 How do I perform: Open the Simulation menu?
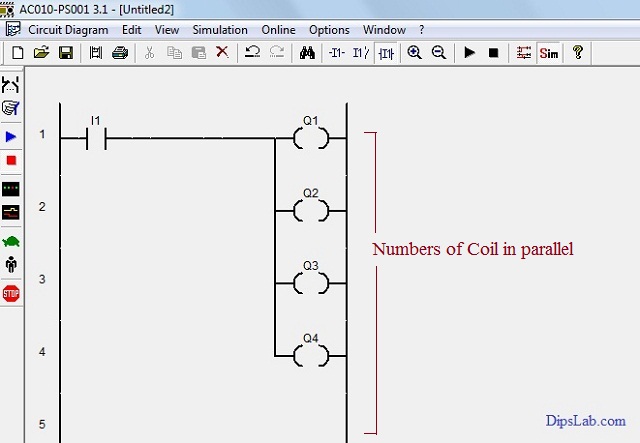(x=219, y=30)
